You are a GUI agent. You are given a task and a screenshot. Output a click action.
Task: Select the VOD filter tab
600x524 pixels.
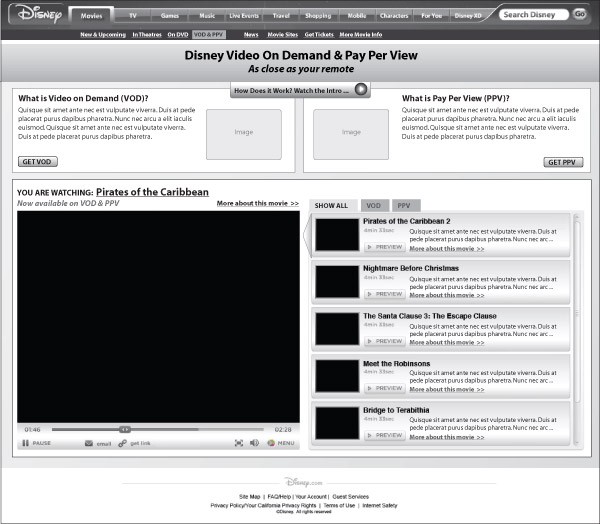point(374,206)
